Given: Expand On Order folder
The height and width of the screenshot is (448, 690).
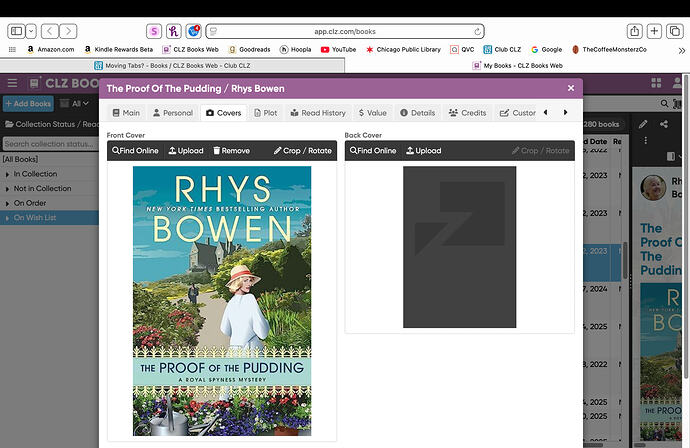Looking at the screenshot, I should [x=7, y=204].
